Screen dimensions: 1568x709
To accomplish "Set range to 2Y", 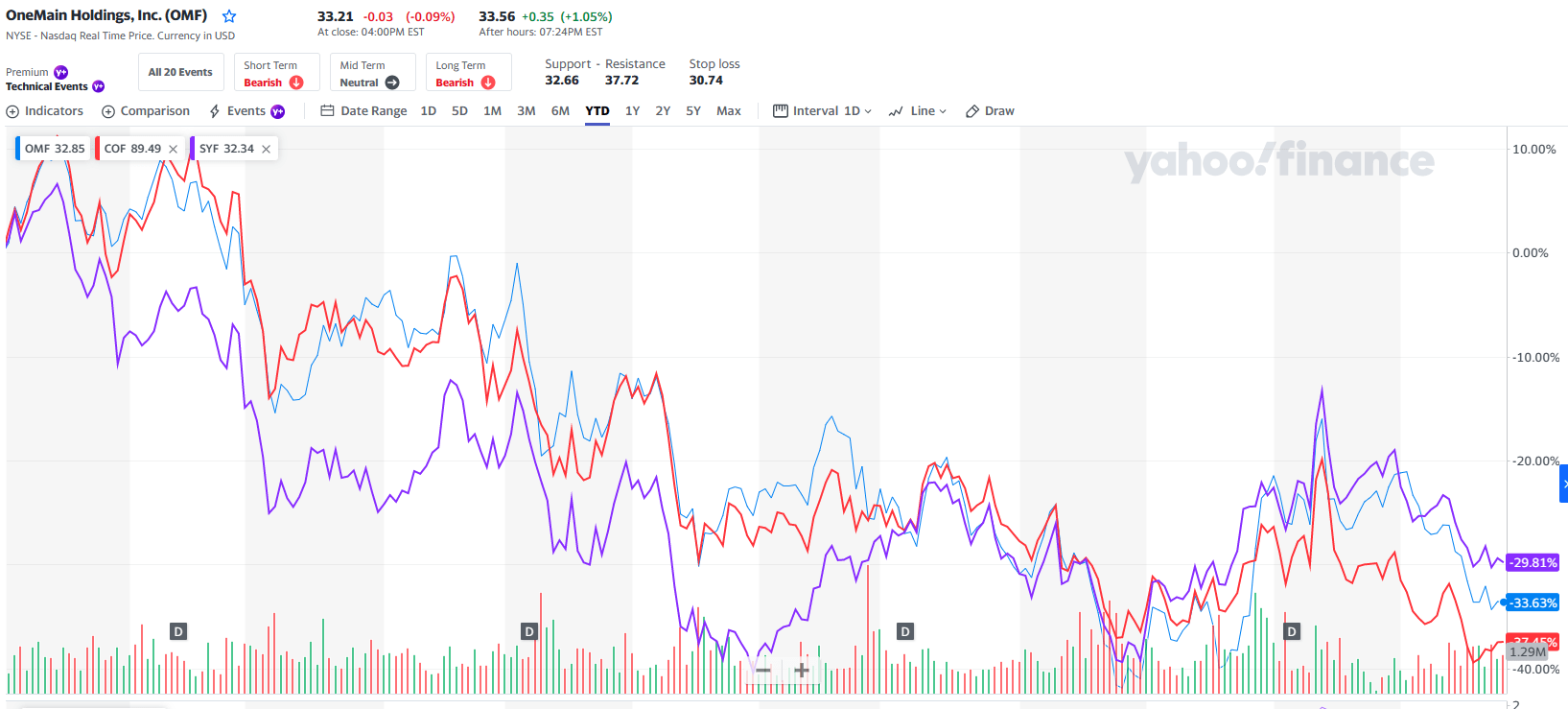I will tap(663, 111).
